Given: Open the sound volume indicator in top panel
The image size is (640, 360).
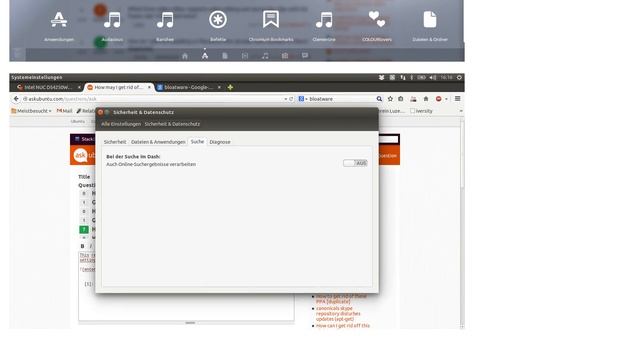Looking at the screenshot, I should point(433,77).
